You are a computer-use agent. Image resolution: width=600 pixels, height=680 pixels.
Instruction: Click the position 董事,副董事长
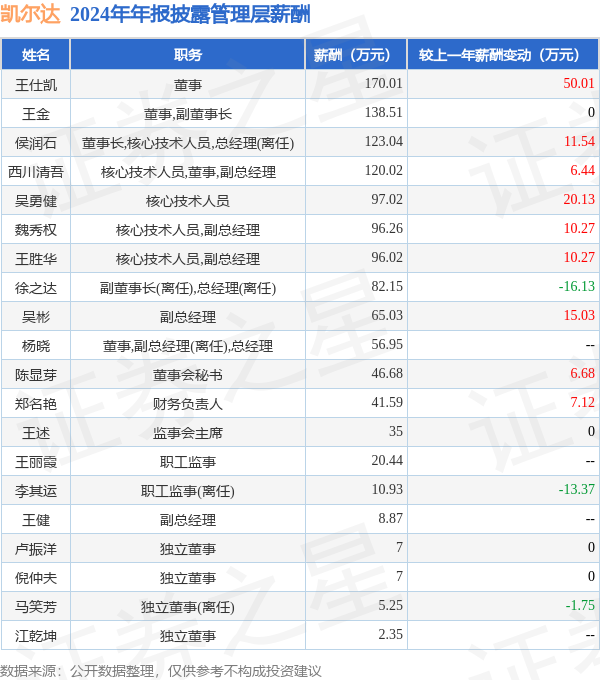188,114
